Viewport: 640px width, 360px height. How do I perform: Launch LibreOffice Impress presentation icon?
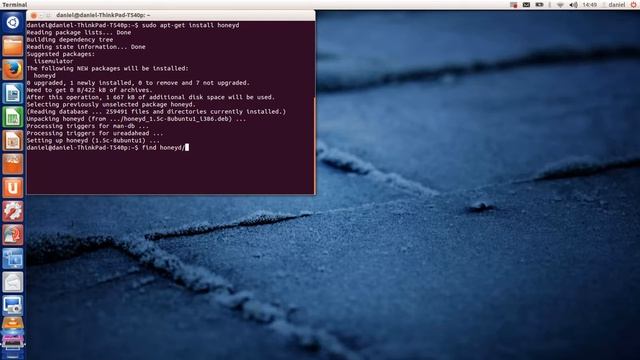click(x=13, y=140)
